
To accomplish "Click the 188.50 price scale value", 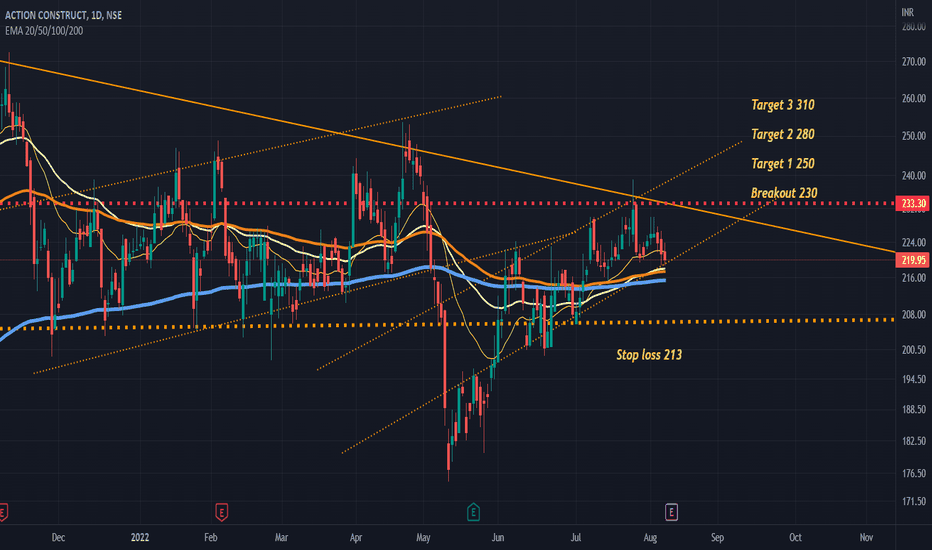I will pos(914,410).
